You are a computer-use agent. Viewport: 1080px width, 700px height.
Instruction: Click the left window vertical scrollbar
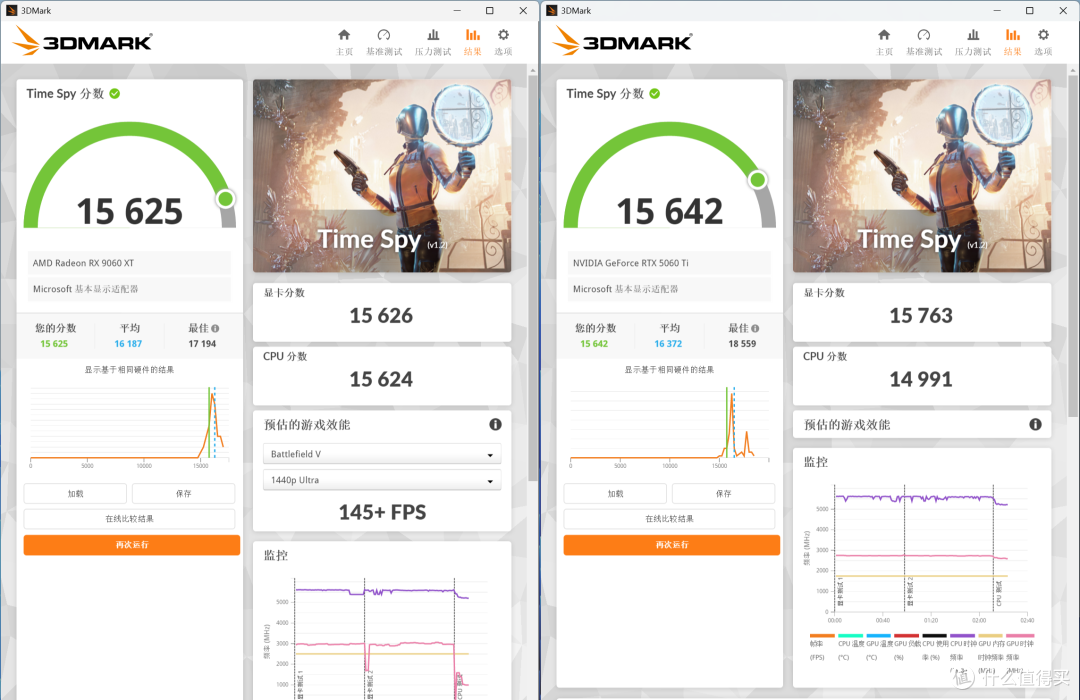pos(533,276)
